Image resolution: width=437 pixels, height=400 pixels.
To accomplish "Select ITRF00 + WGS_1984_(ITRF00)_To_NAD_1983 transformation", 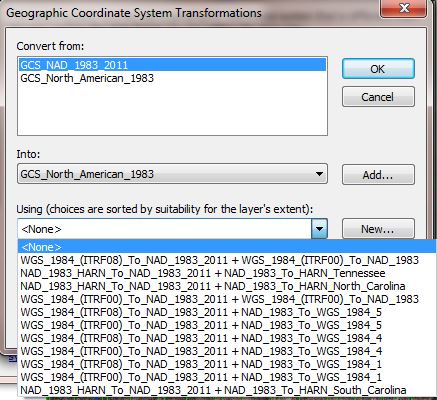I will click(x=227, y=299).
